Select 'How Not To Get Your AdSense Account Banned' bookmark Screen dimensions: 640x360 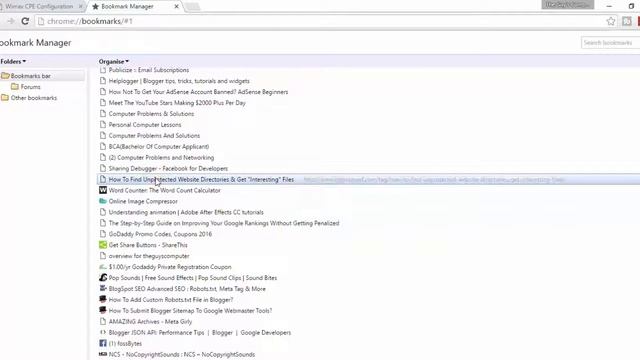(x=198, y=92)
